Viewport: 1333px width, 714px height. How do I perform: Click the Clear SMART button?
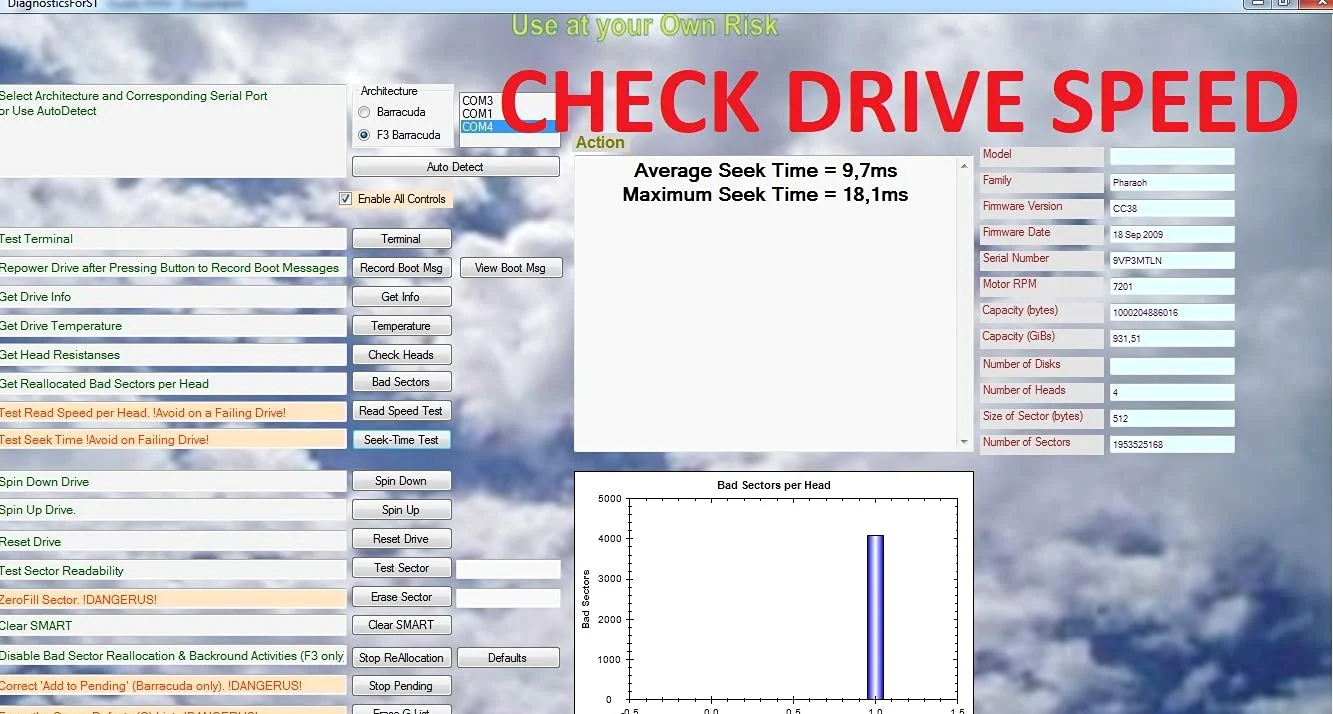click(401, 625)
